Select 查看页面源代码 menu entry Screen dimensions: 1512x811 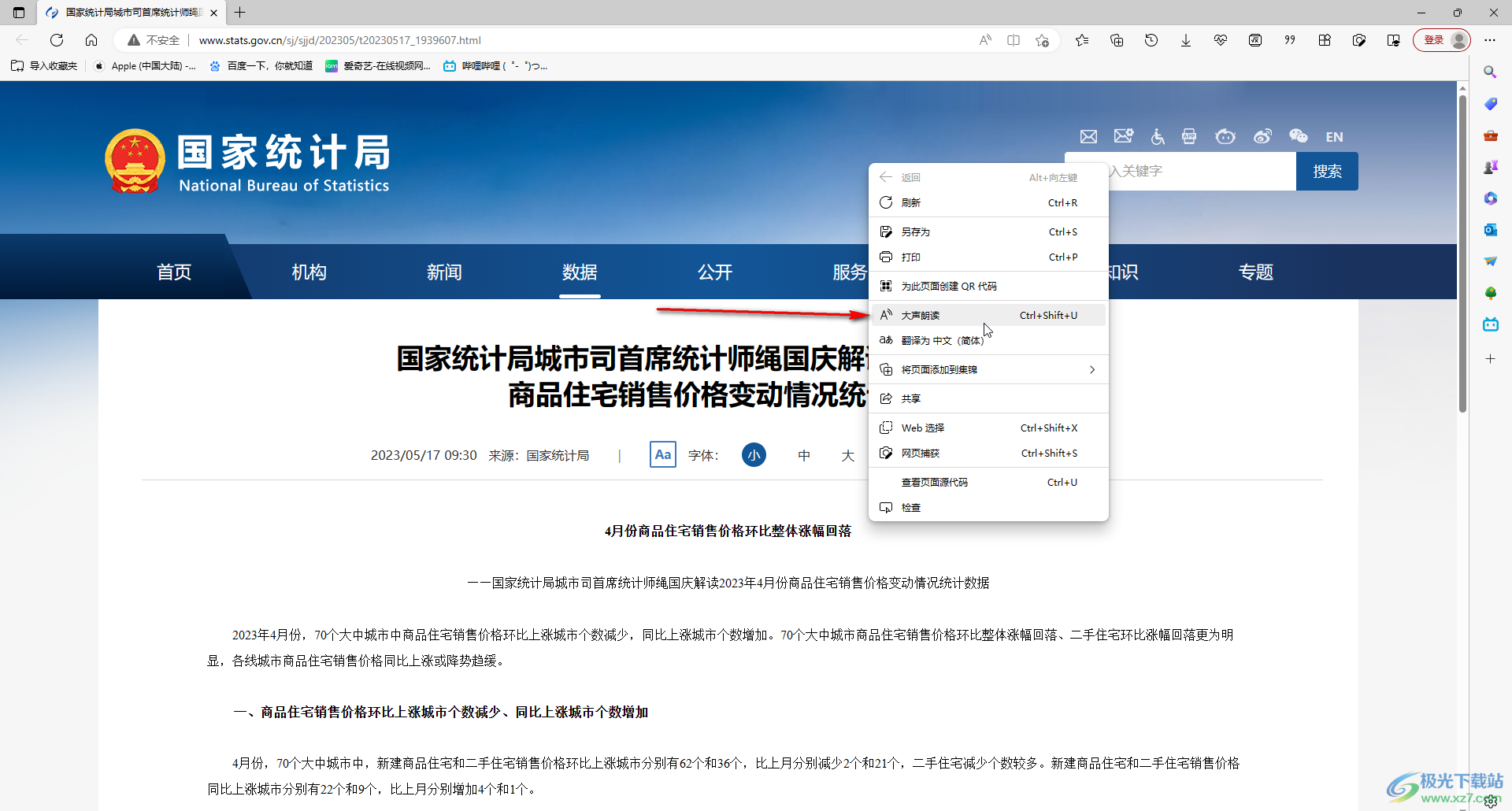click(988, 483)
